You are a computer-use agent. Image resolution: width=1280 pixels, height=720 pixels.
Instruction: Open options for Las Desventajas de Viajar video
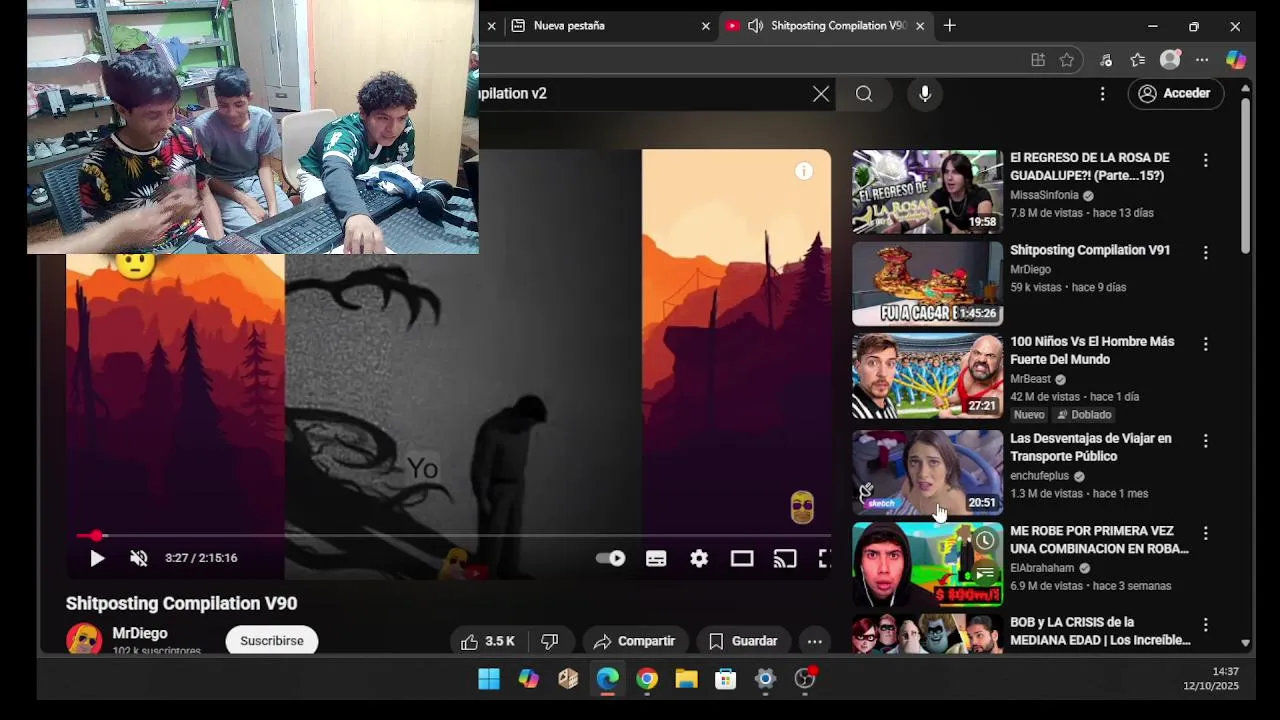(x=1206, y=441)
